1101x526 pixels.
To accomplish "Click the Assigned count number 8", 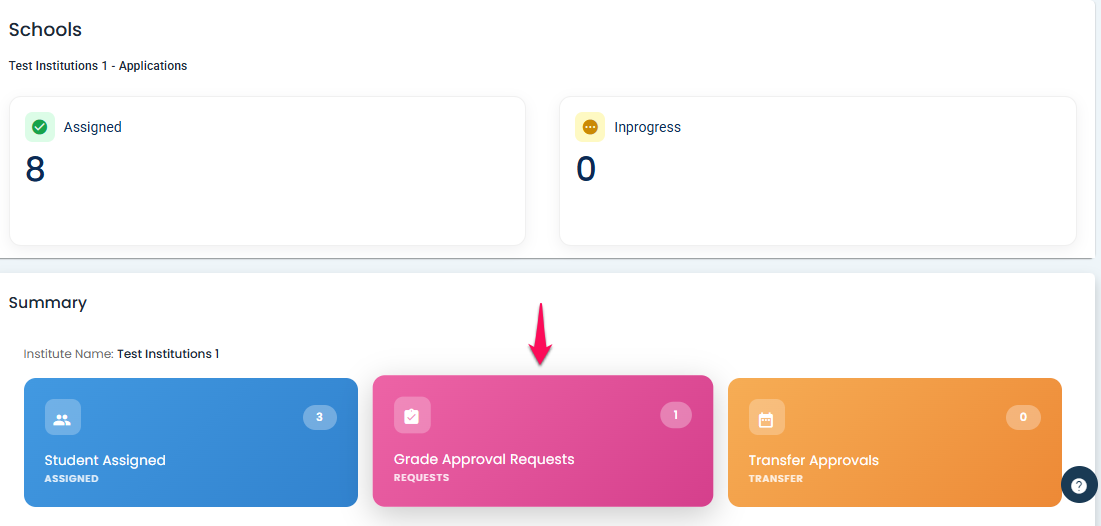I will pos(35,169).
